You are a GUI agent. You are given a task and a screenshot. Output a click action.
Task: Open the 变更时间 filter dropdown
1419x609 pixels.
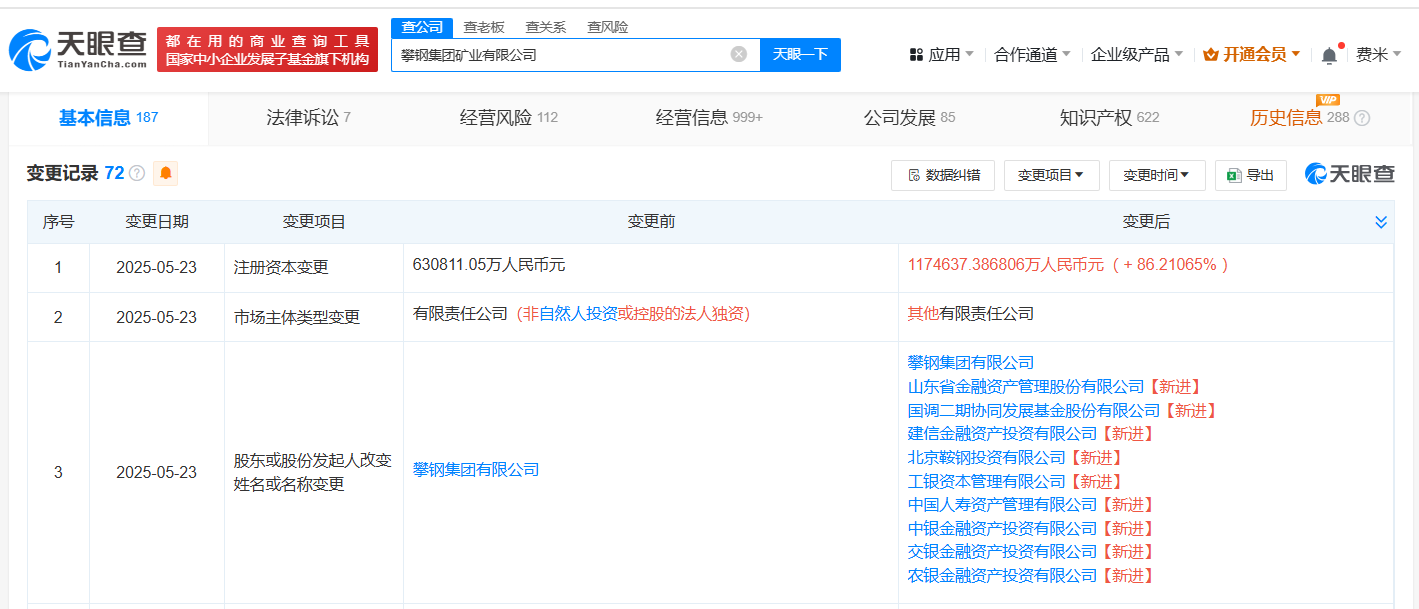point(1156,175)
